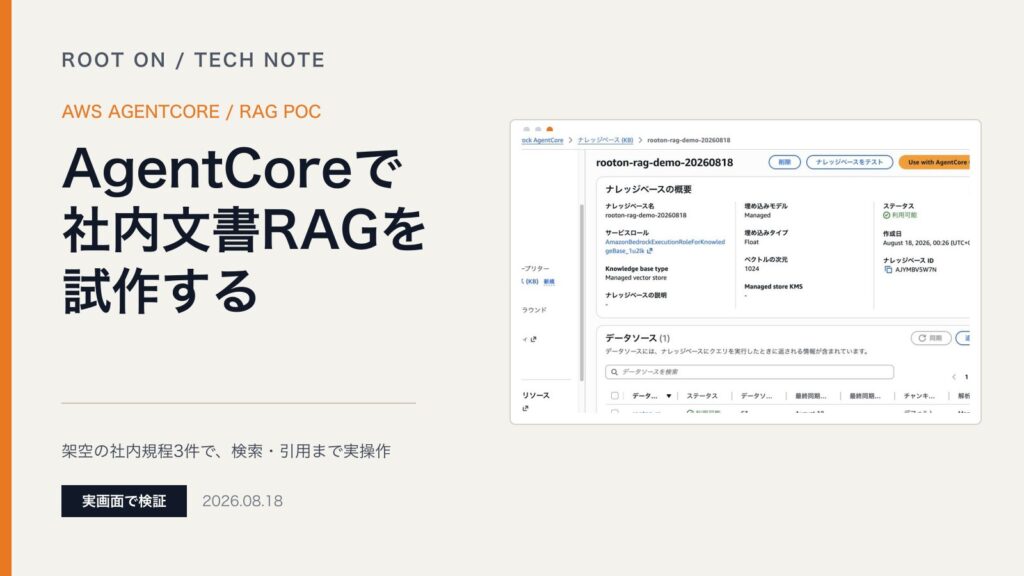The width and height of the screenshot is (1024, 576).
Task: Click the チャンキ... column header
Action: [x=919, y=396]
